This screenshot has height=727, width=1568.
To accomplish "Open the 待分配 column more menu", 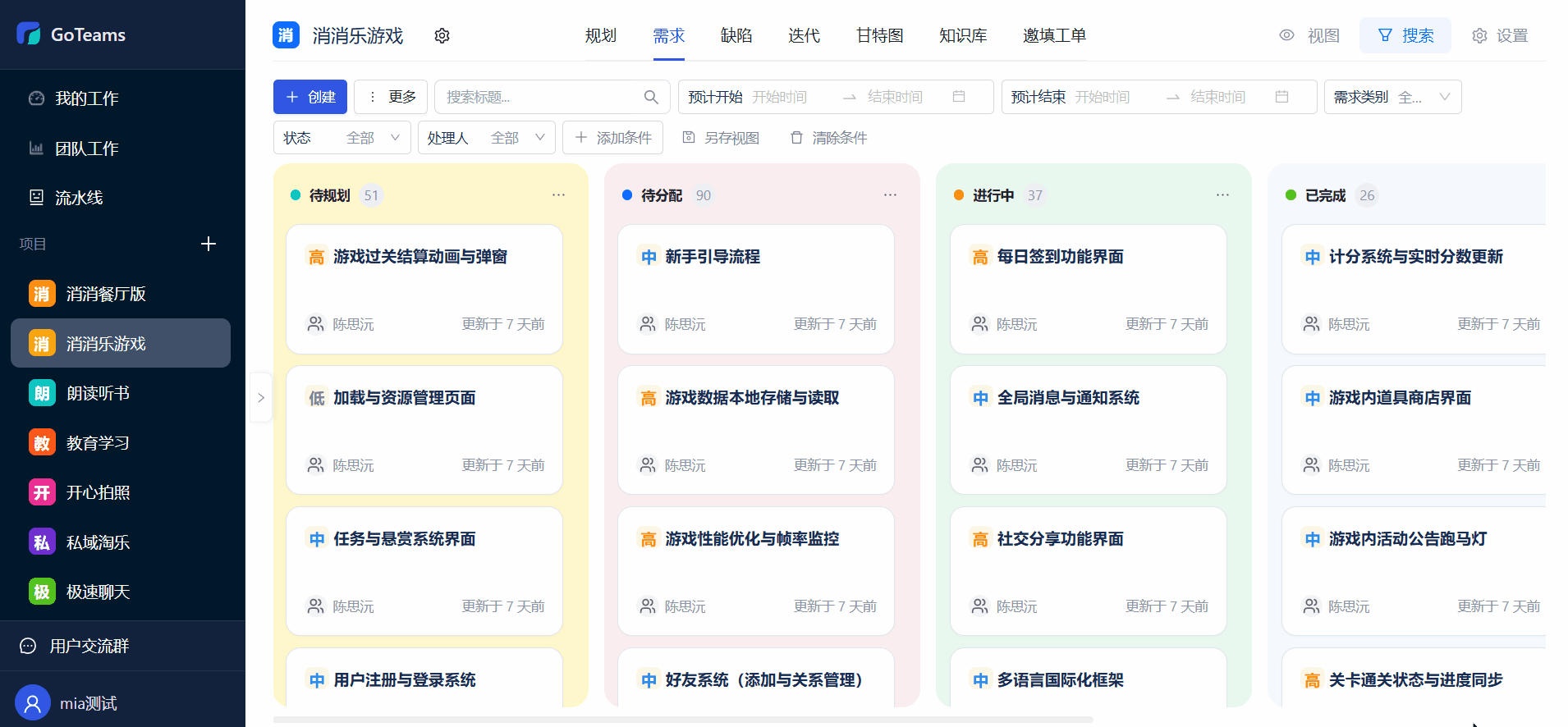I will (x=890, y=195).
